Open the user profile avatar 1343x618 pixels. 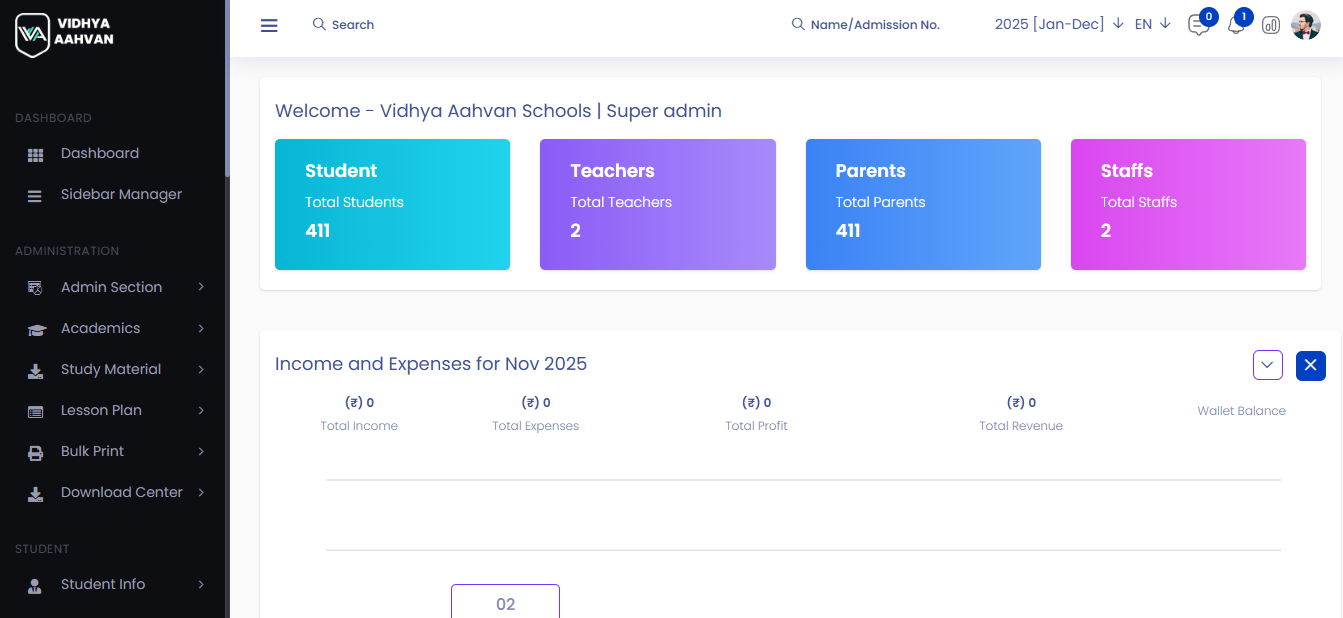tap(1306, 25)
